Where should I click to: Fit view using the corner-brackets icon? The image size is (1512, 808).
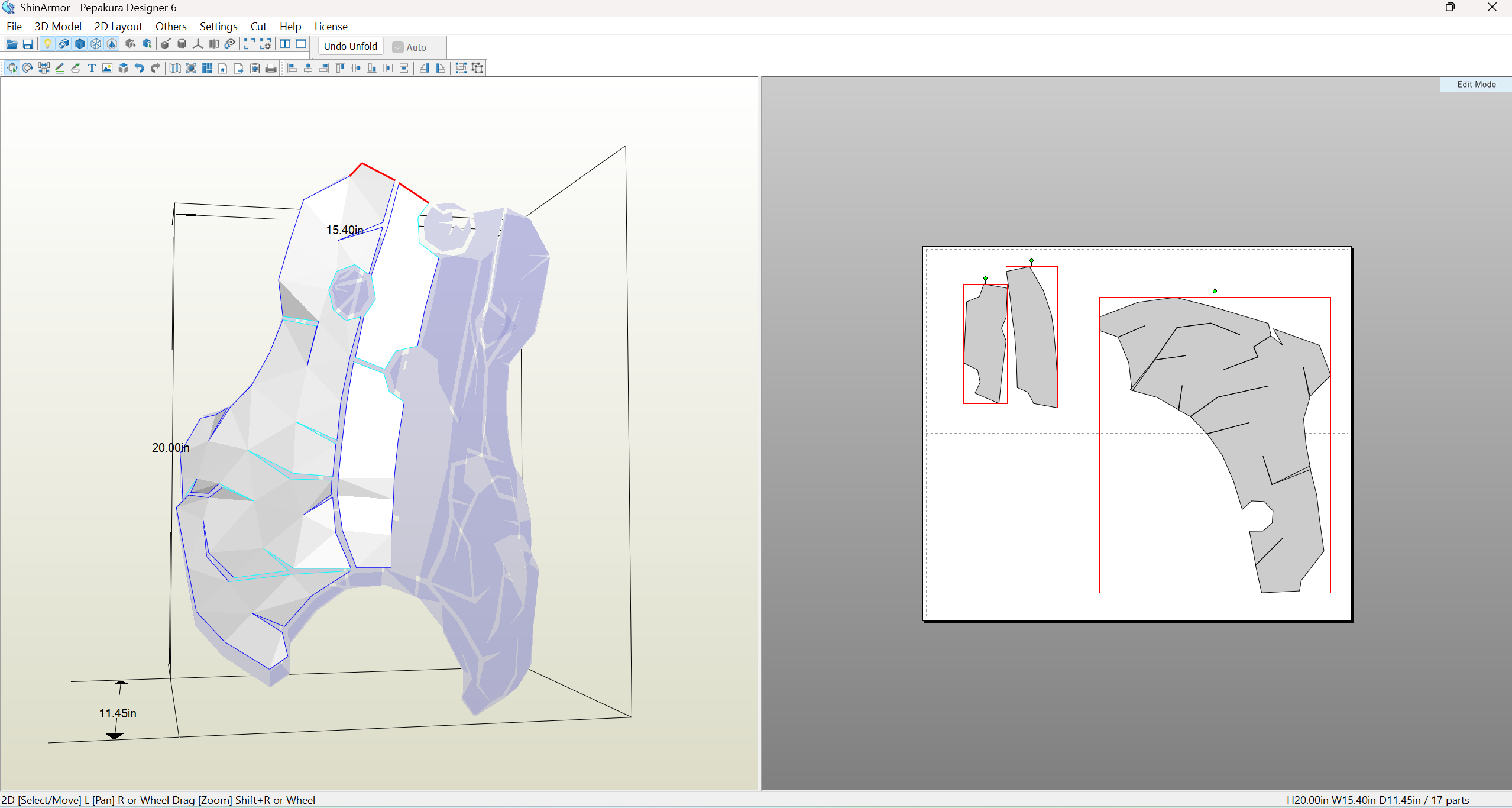pos(250,44)
